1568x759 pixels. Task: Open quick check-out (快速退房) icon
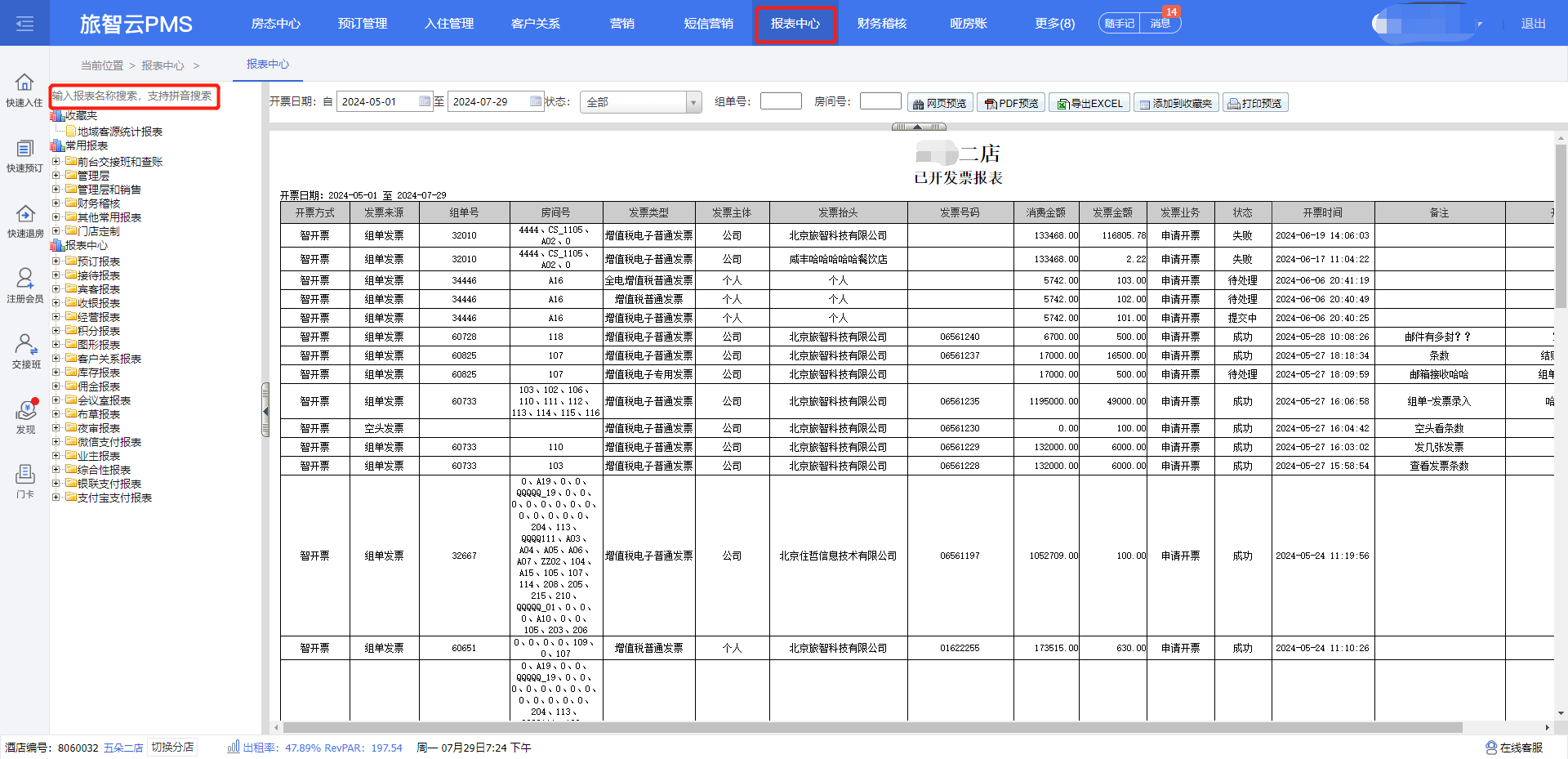(x=24, y=221)
